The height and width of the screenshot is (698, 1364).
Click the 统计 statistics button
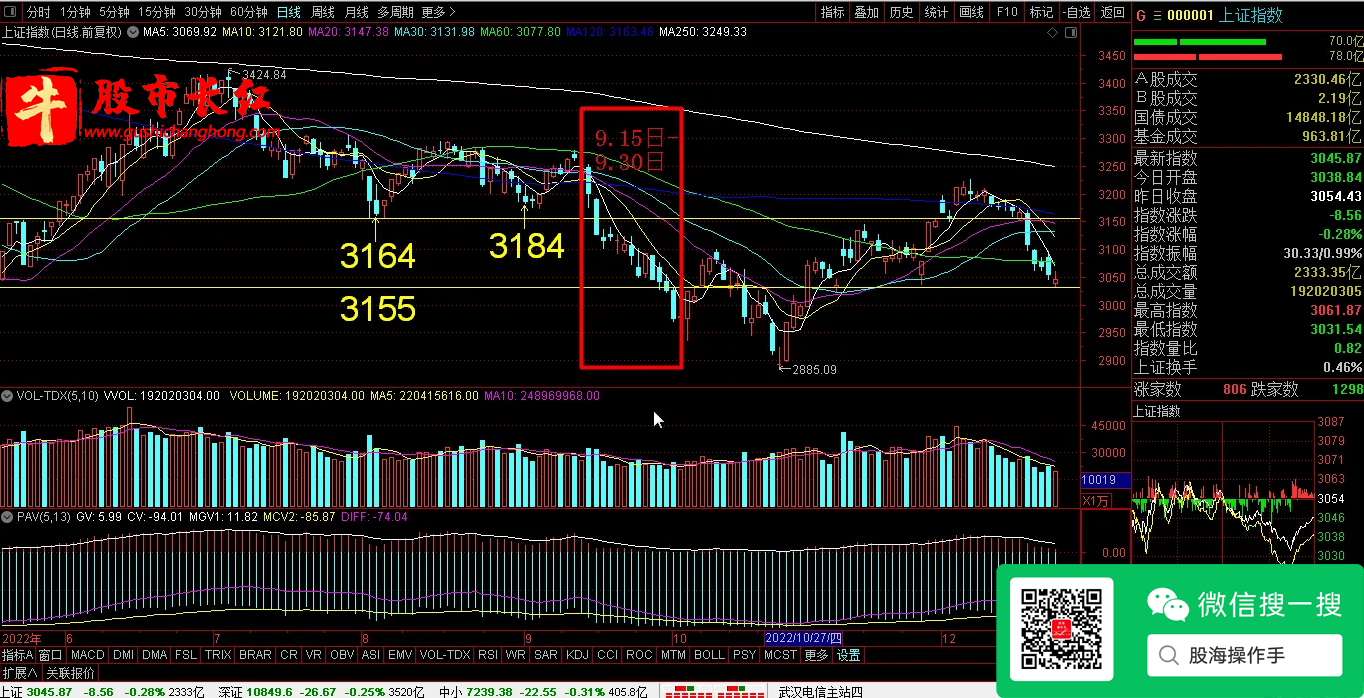tap(937, 12)
